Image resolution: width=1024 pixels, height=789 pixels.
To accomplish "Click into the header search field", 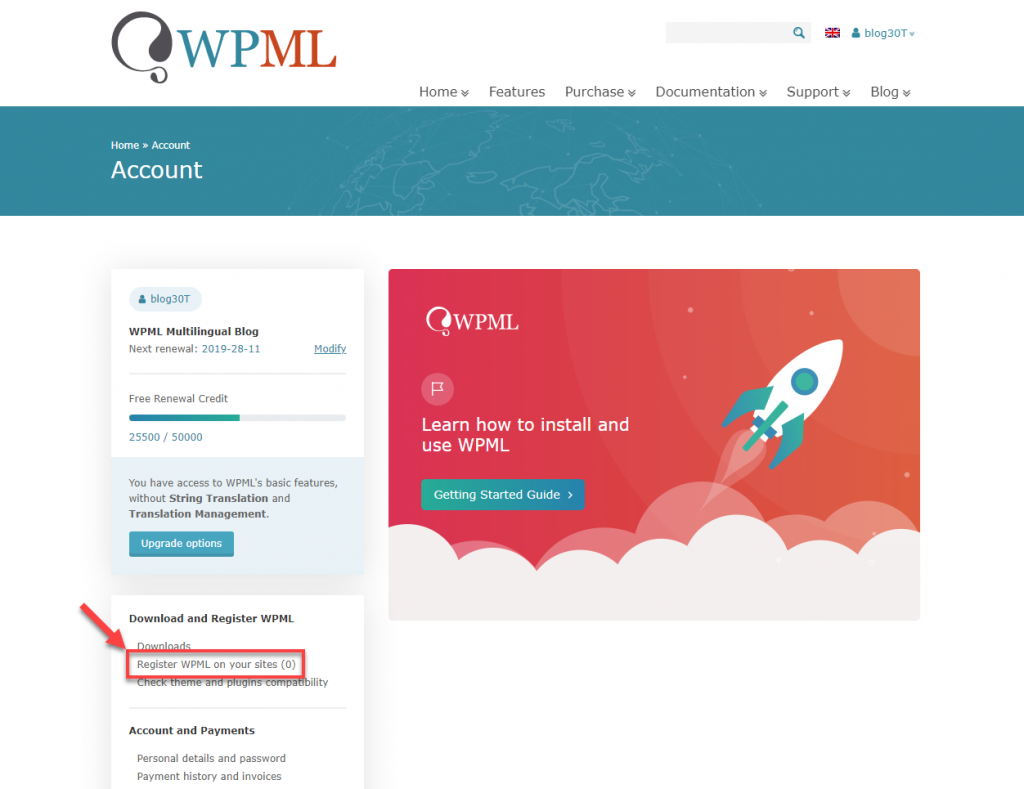I will pyautogui.click(x=728, y=33).
